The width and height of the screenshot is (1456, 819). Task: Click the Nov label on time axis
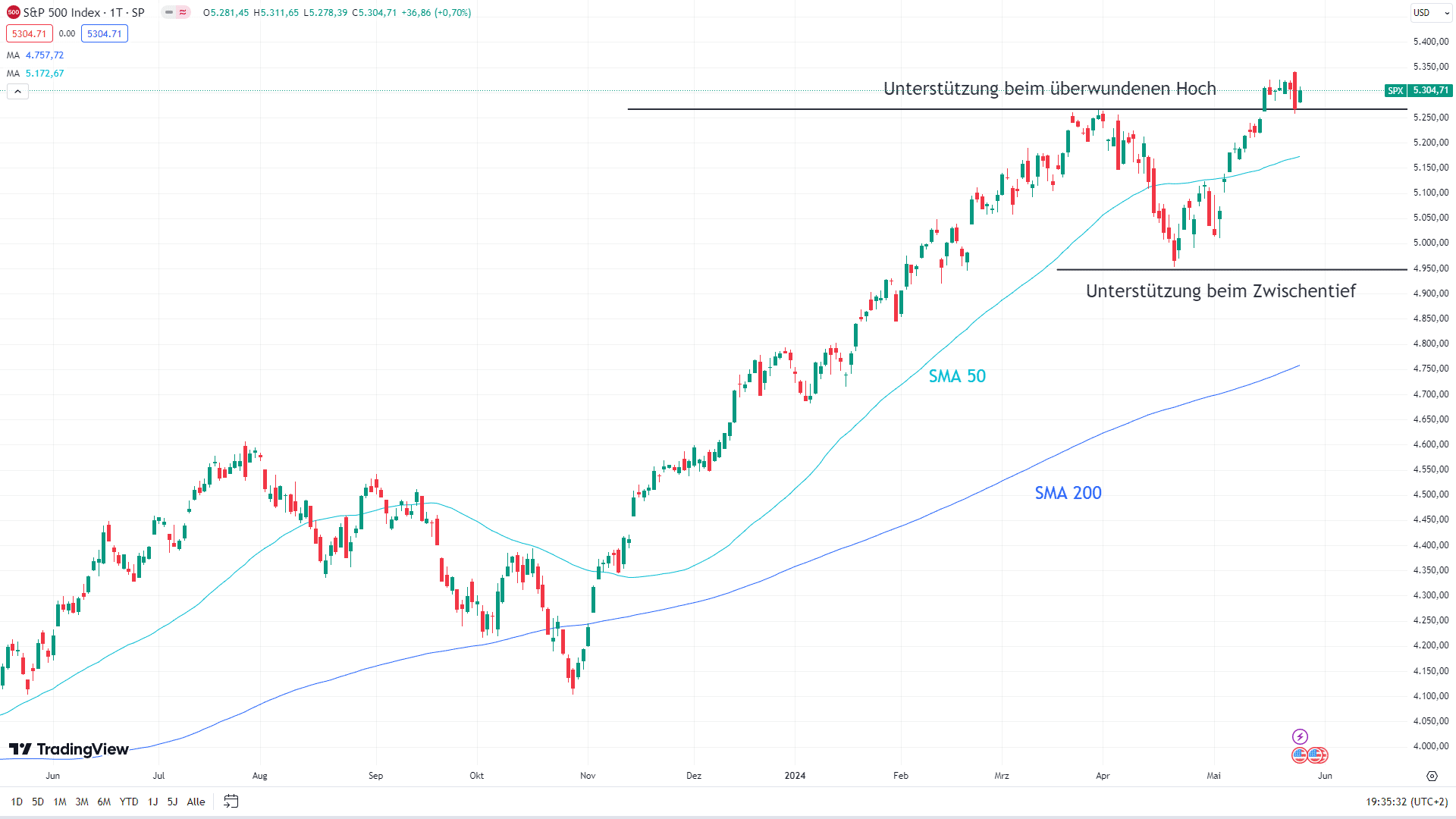tap(588, 776)
